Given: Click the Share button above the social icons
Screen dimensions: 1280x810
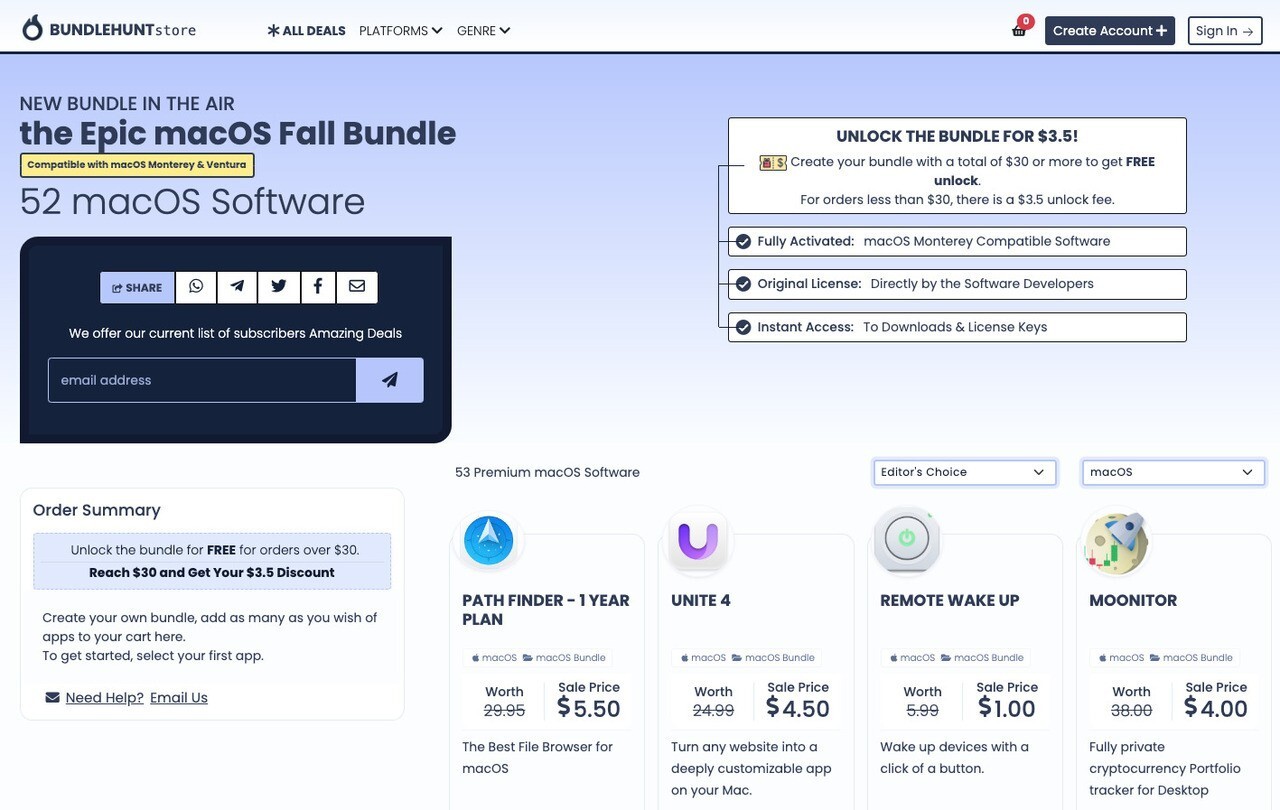Looking at the screenshot, I should [x=136, y=285].
